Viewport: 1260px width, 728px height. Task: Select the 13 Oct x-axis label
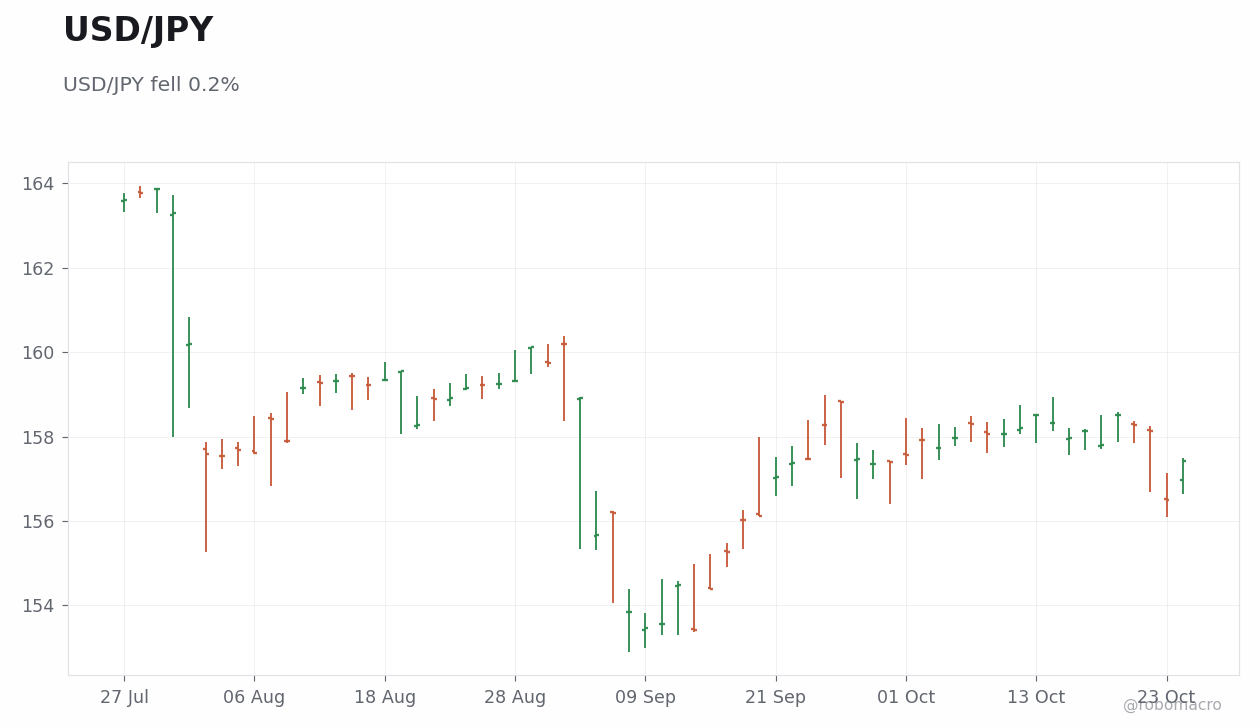click(1036, 697)
